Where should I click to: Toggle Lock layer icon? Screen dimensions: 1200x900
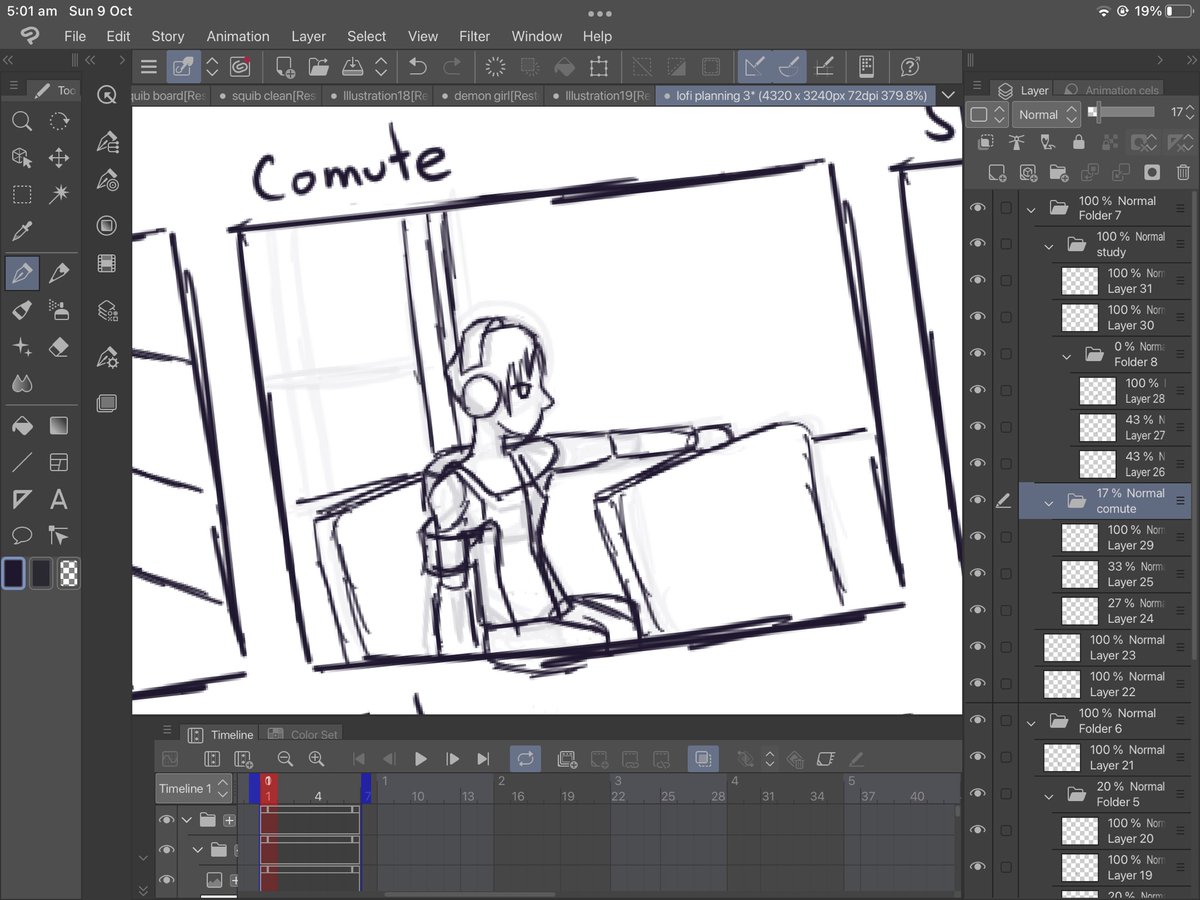click(1078, 142)
